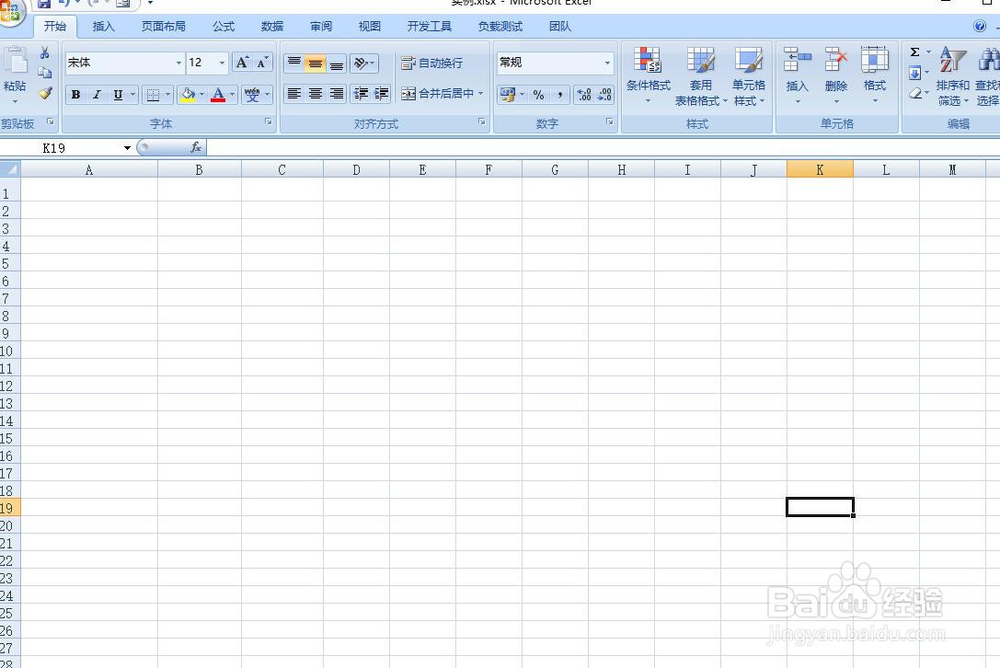Toggle Underline formatting
Screen dimensions: 1000x668
pos(118,94)
